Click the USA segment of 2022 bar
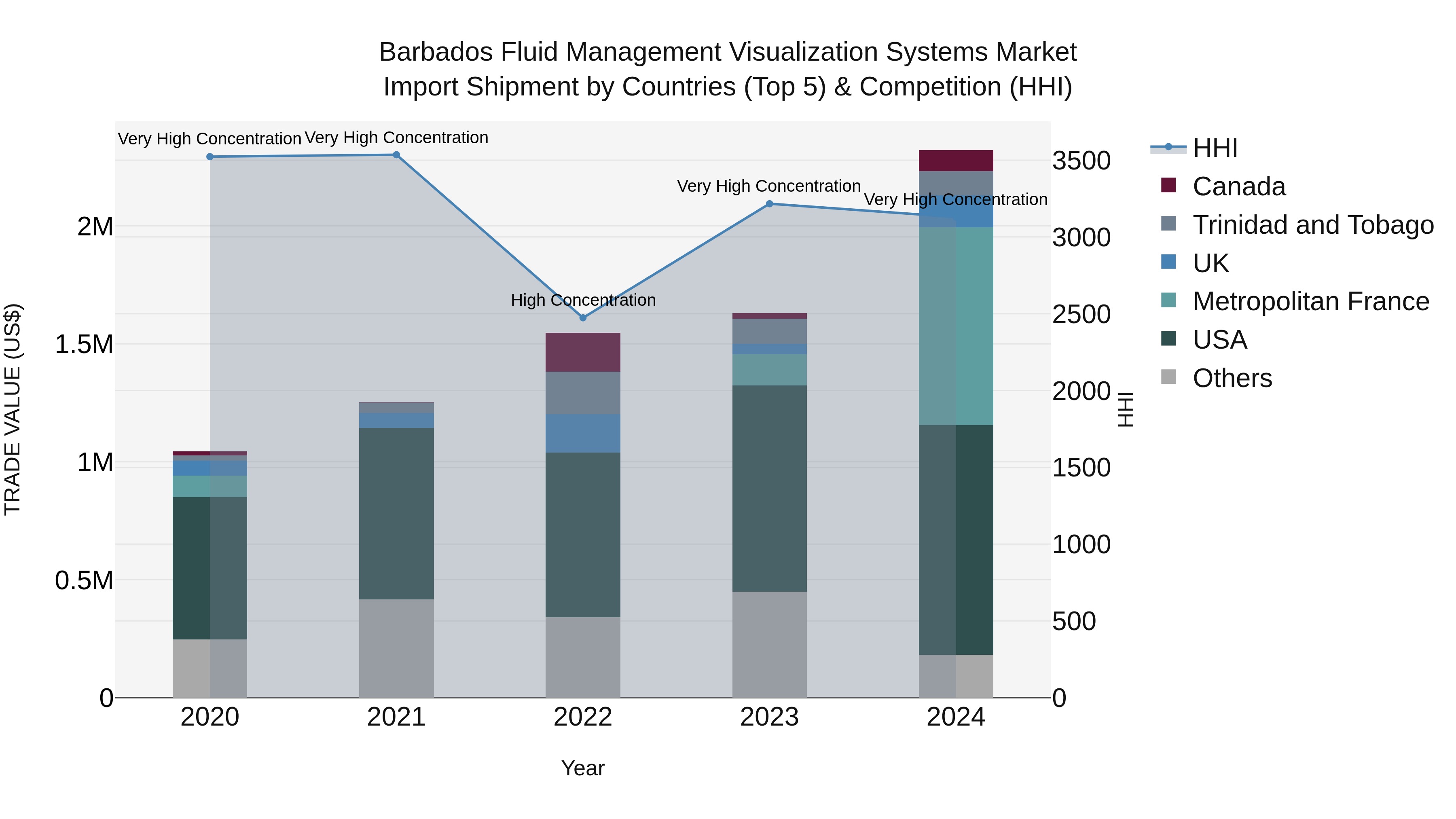 tap(583, 535)
